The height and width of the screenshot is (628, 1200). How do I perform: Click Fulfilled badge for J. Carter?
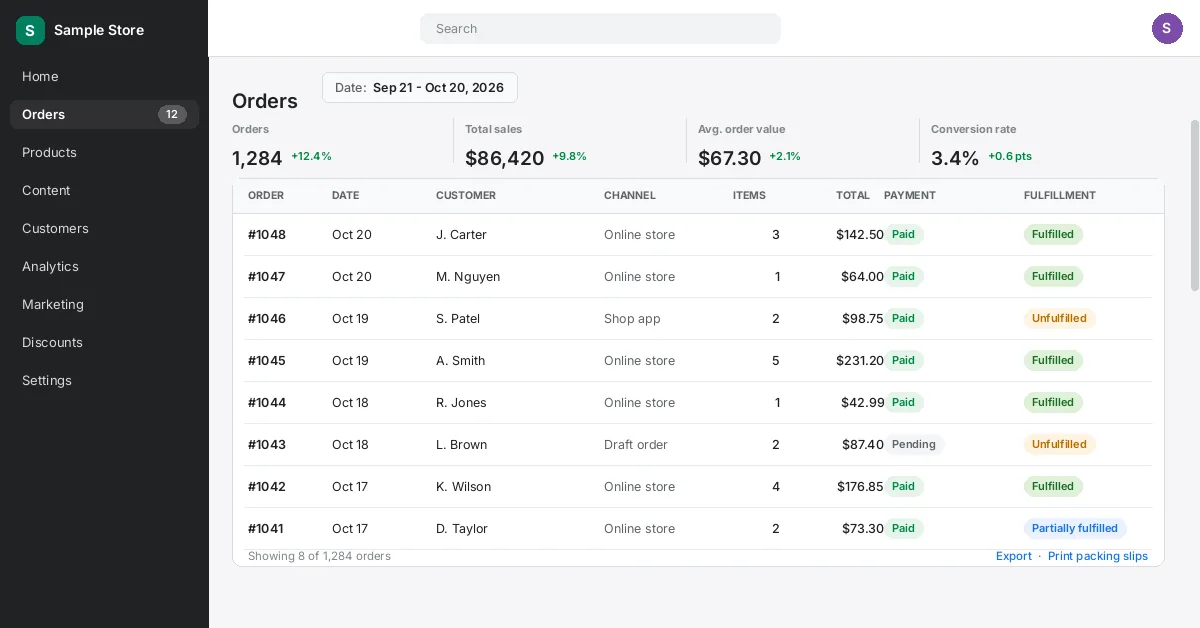click(1053, 234)
